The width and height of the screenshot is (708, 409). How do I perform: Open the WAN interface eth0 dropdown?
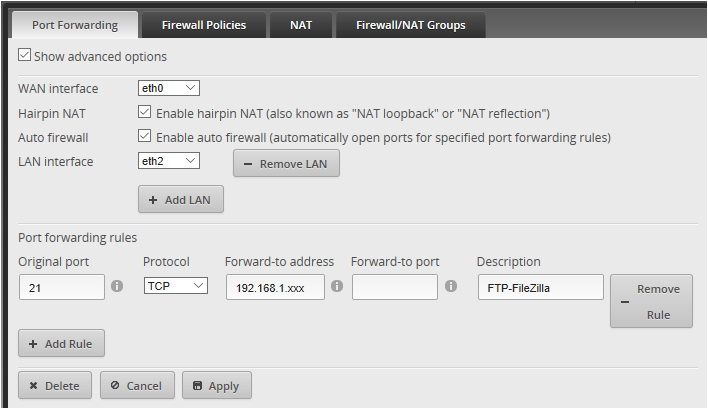tap(169, 88)
